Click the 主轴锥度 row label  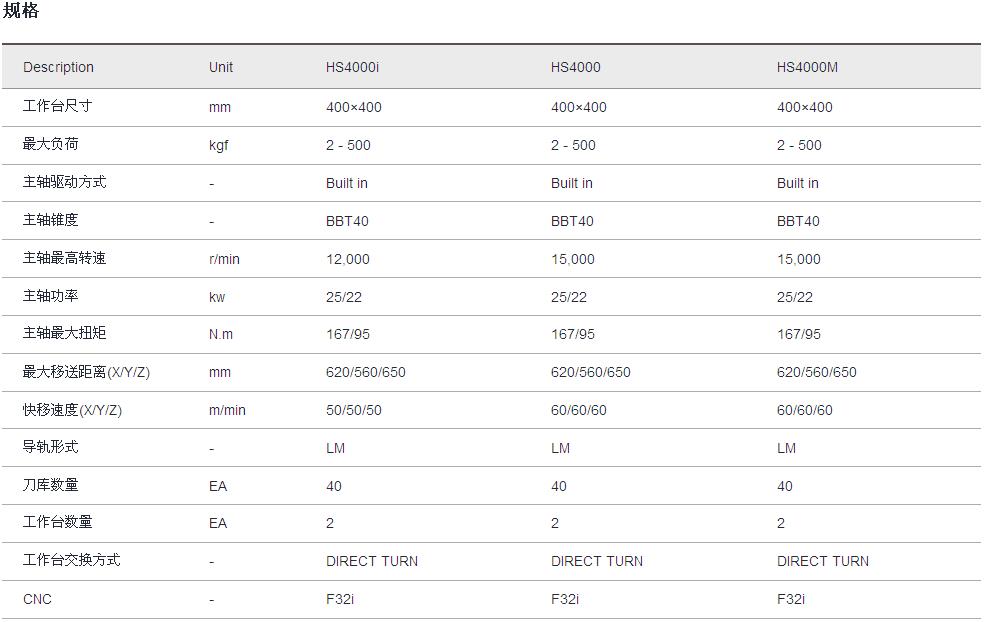51,220
